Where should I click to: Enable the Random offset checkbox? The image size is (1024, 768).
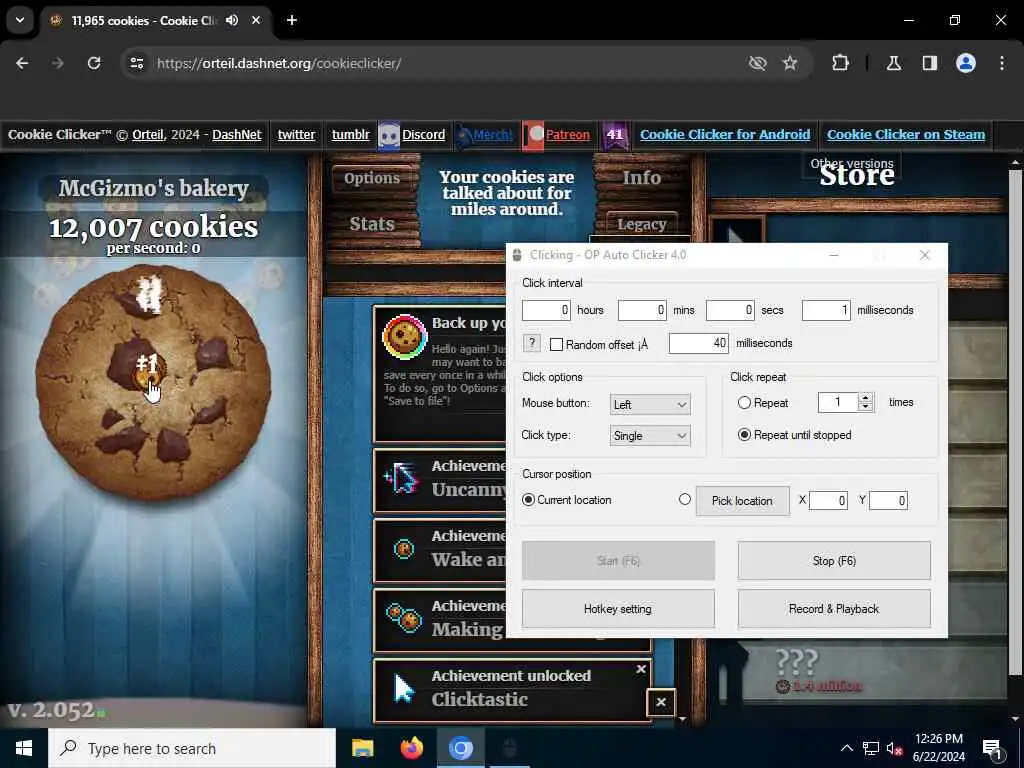pos(556,345)
